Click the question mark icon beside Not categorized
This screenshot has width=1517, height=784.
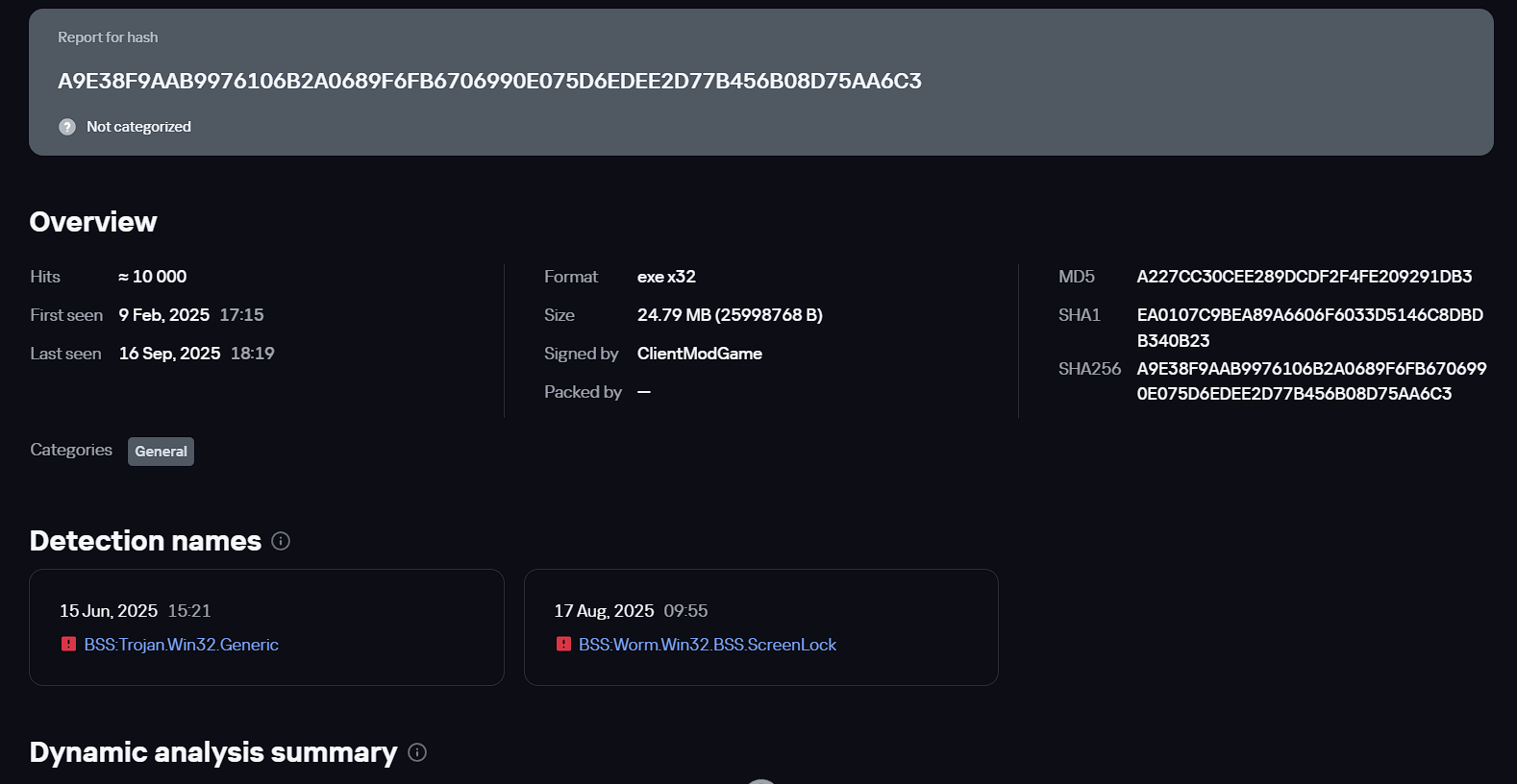click(x=67, y=127)
